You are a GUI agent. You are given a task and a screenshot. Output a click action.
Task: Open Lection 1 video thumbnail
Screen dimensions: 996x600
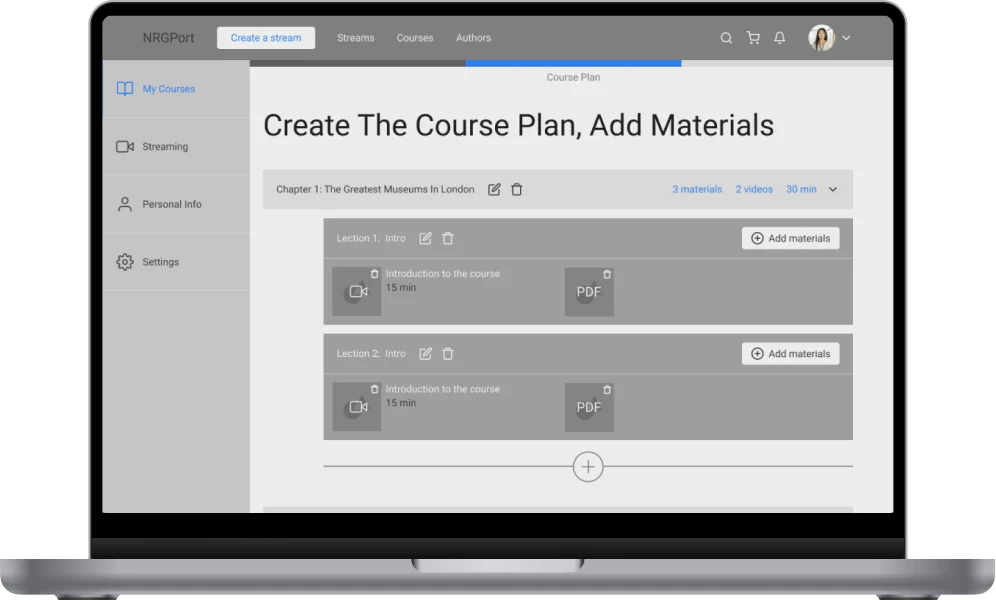(357, 291)
